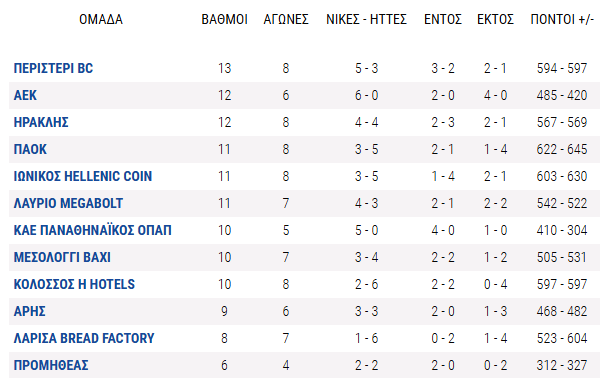Open ΚΑΕ ΠΑΝΑΘΗΝΑΪΚΟΣ ΟΠΑΠ team page

(x=93, y=230)
